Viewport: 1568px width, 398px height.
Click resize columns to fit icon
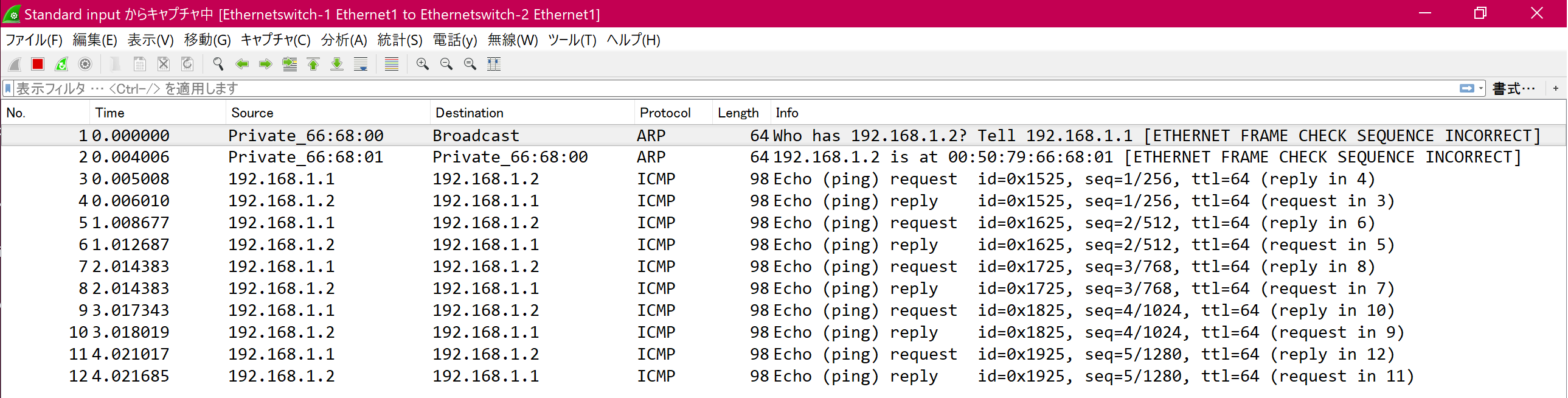coord(494,64)
